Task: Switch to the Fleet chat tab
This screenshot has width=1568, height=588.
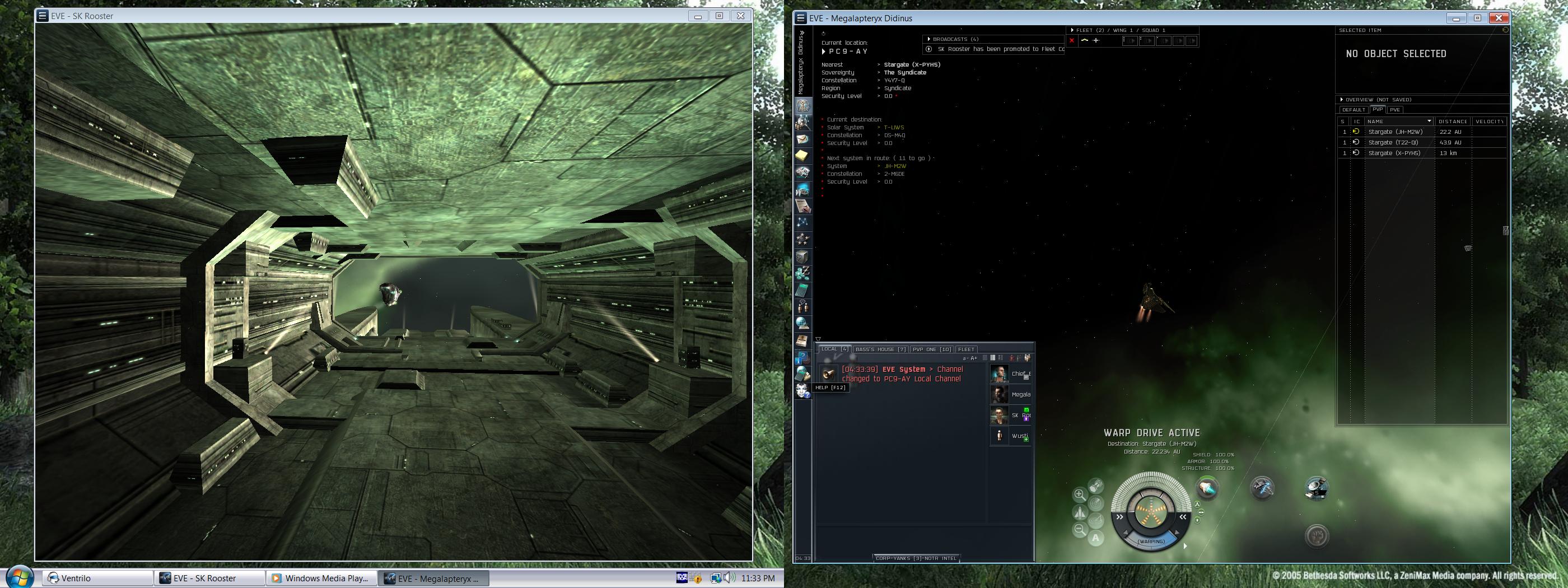Action: coord(966,349)
